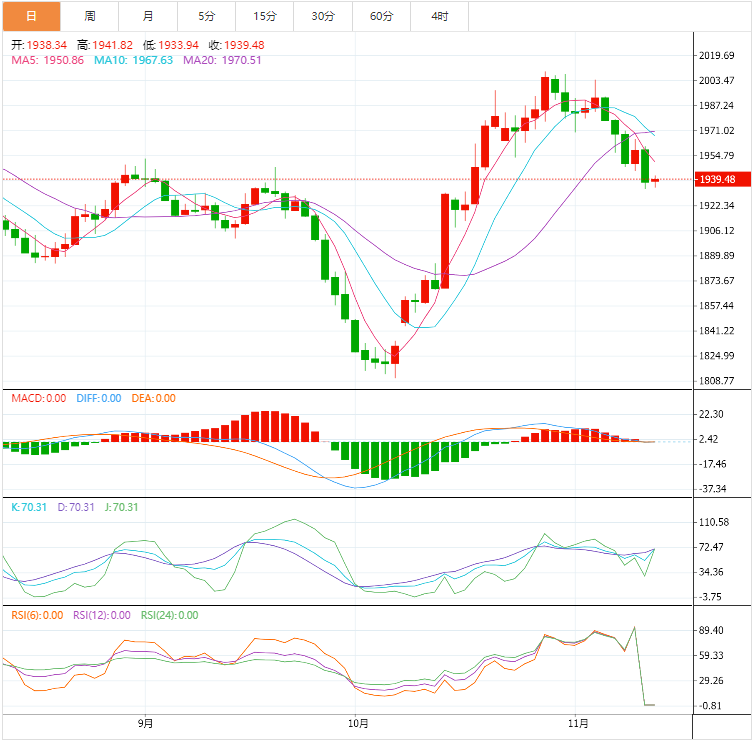Switch to the 5分 interval tab
This screenshot has height=742, width=753.
tap(206, 16)
